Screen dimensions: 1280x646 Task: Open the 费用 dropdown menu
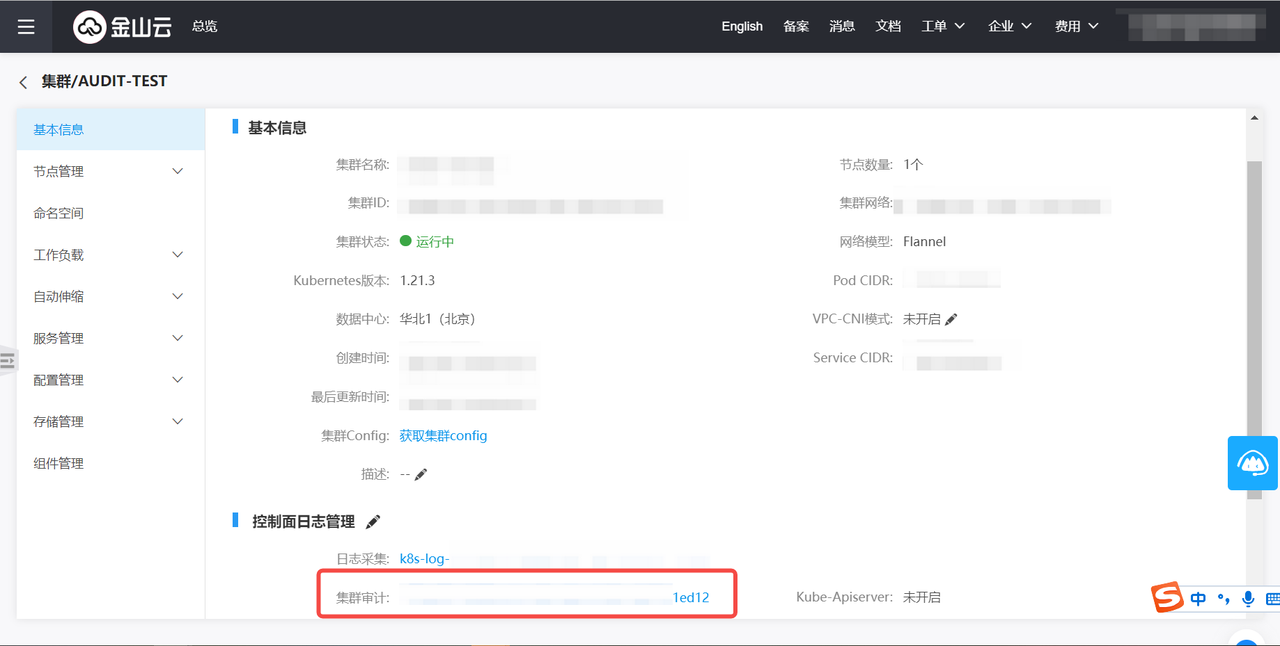tap(1076, 27)
